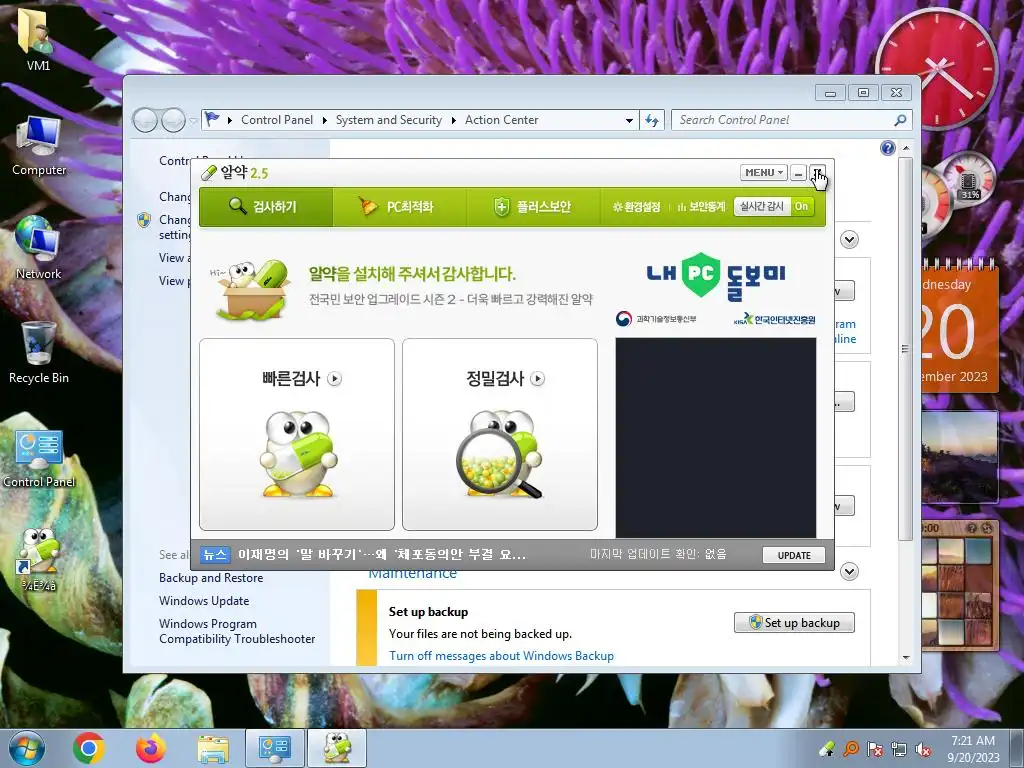The image size is (1024, 768).
Task: Click the UPDATE button in ALYac
Action: 793,555
